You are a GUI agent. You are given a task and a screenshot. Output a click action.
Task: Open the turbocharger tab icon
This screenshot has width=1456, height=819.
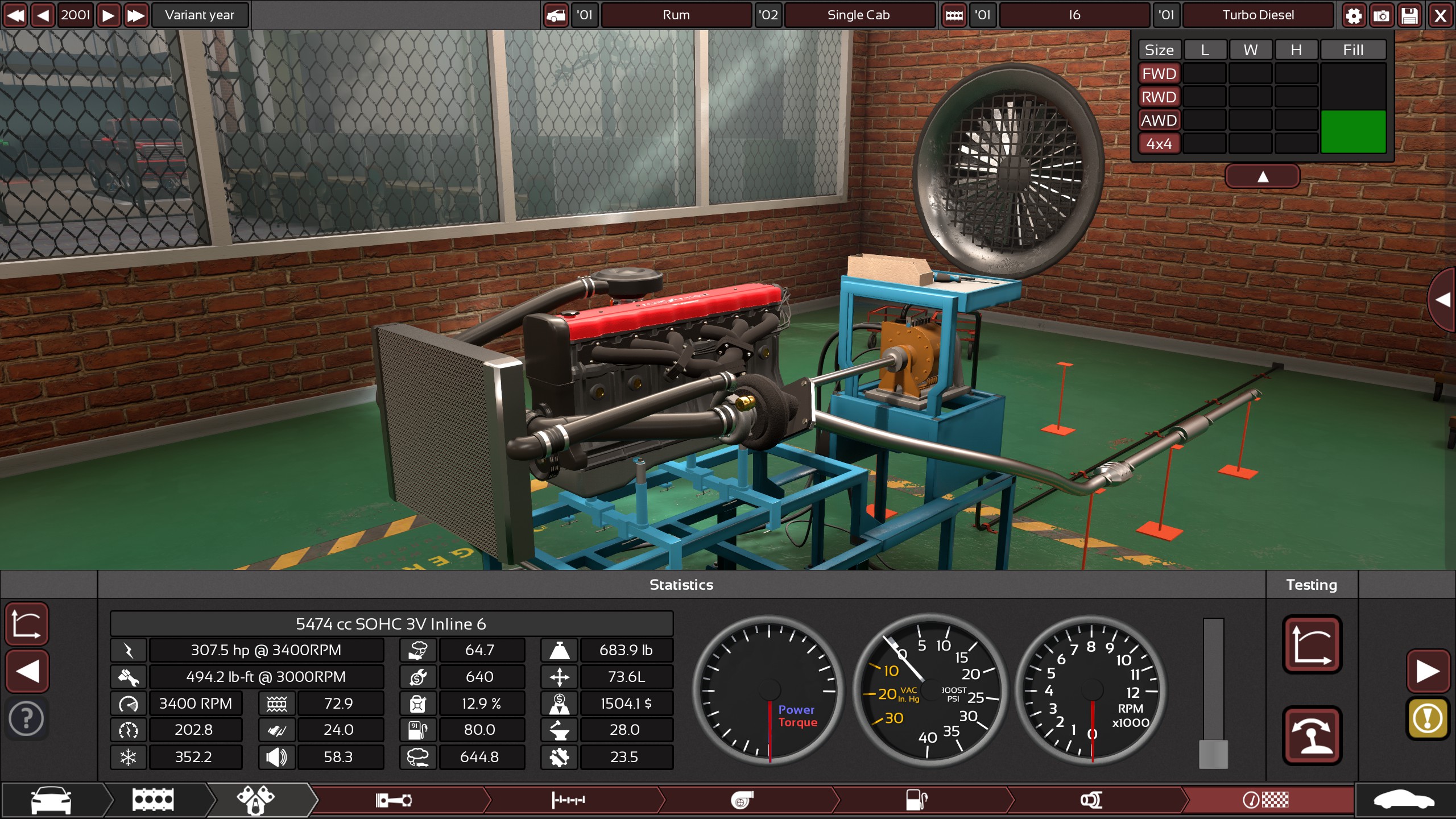click(x=742, y=800)
